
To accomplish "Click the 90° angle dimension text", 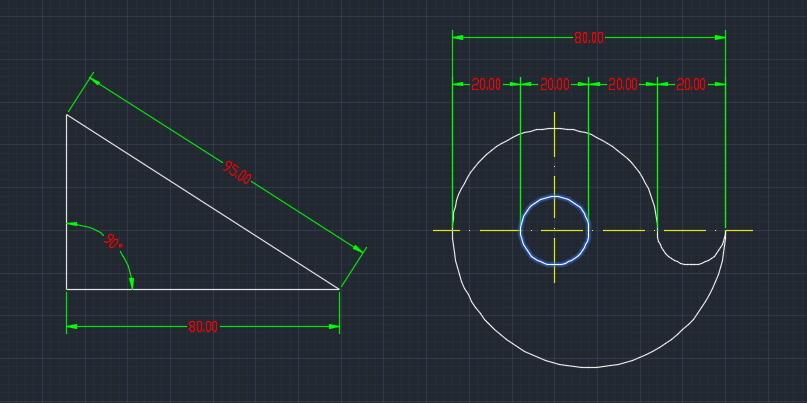I will (x=113, y=241).
